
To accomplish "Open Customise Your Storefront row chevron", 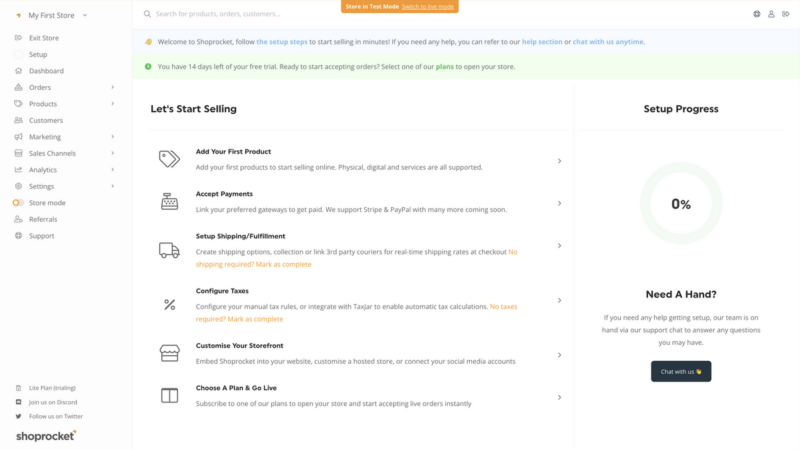I will 559,355.
